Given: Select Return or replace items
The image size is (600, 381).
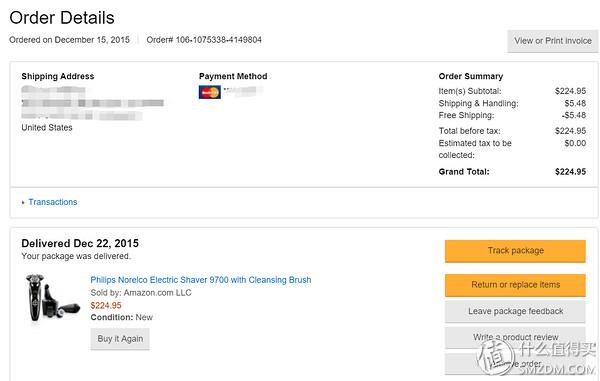Looking at the screenshot, I should coord(515,285).
